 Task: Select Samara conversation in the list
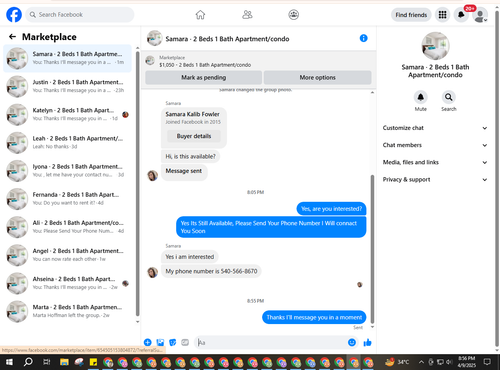[x=68, y=58]
